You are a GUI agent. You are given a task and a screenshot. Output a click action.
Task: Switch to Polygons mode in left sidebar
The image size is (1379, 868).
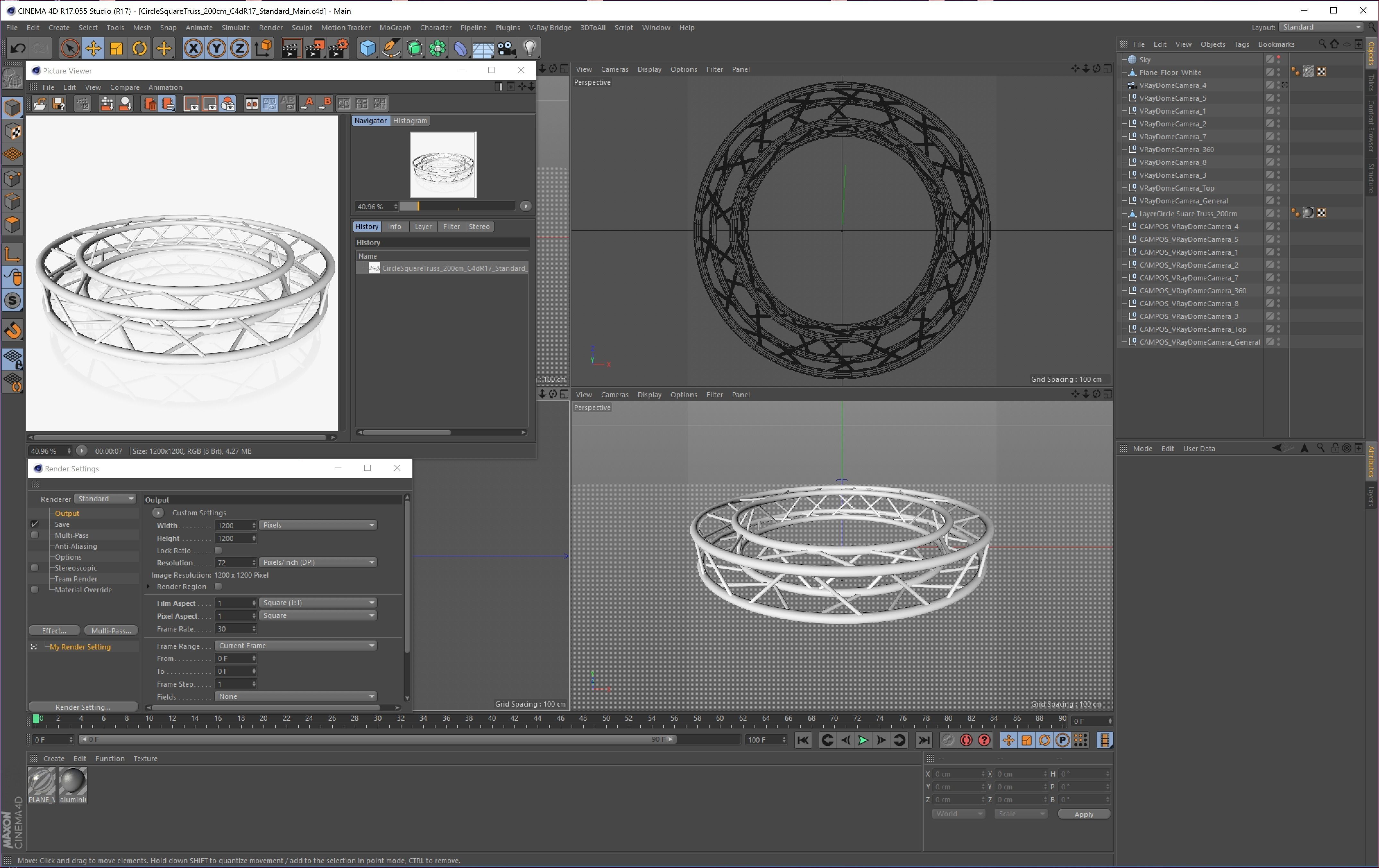click(x=13, y=225)
